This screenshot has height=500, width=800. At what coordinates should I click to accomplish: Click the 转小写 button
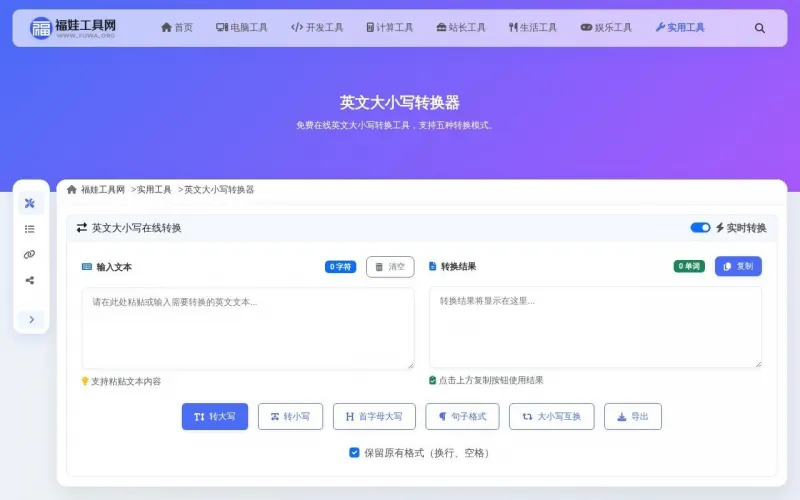[x=290, y=416]
